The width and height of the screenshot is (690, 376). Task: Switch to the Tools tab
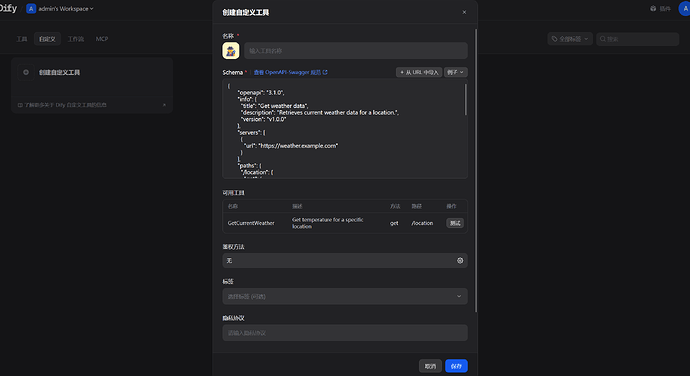tap(22, 39)
